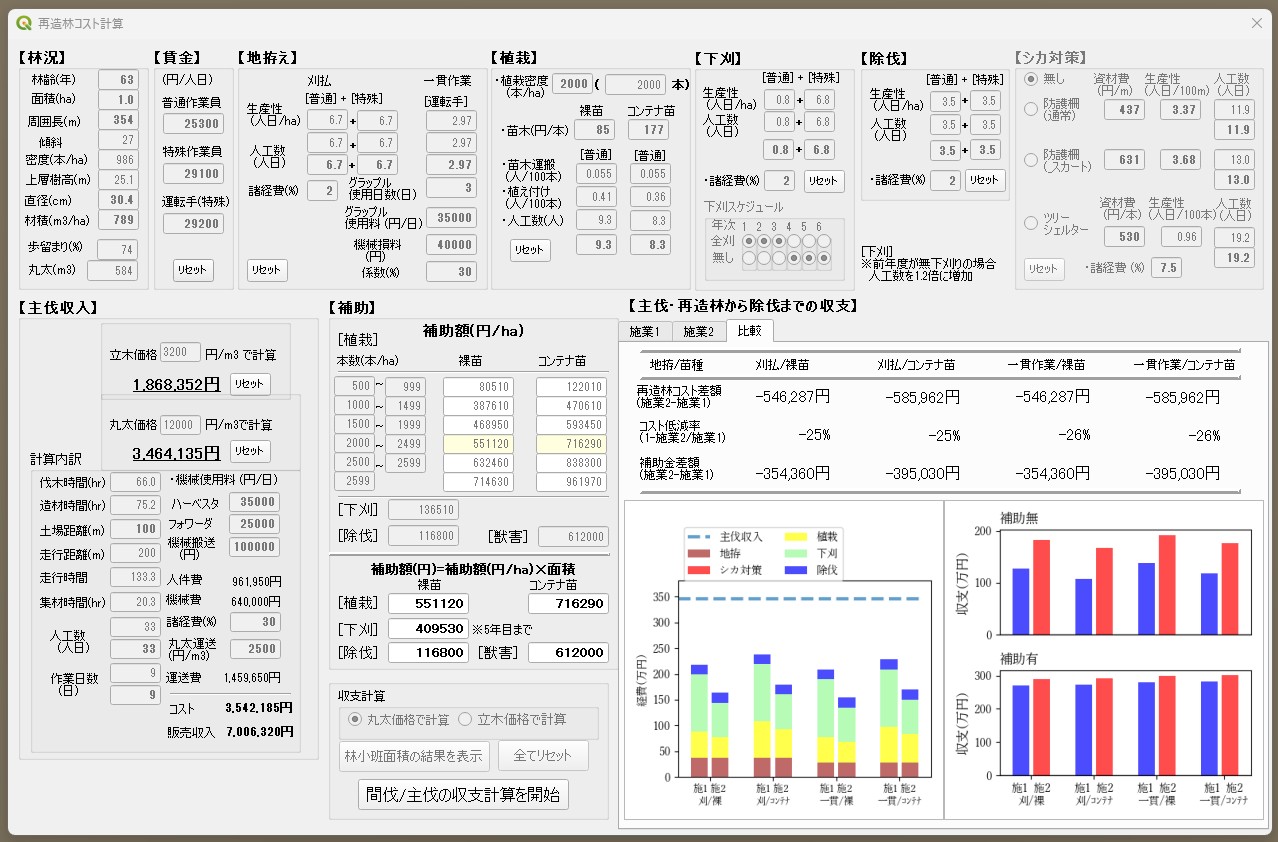The height and width of the screenshot is (842, 1278).
Task: Reset the 丸太価格 value
Action: click(x=250, y=451)
